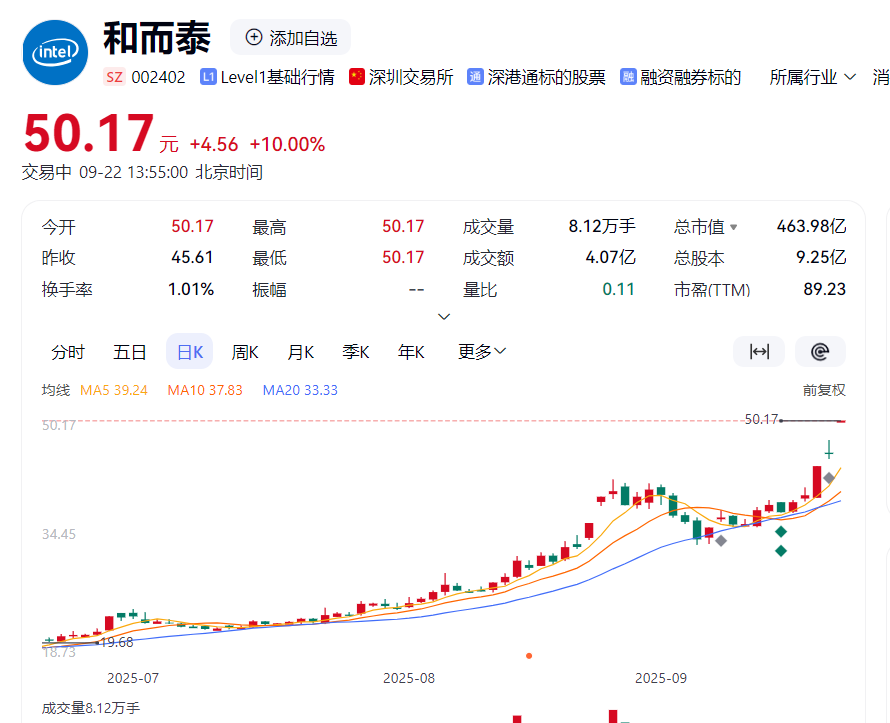Click the chart range-width icon button

(x=759, y=352)
